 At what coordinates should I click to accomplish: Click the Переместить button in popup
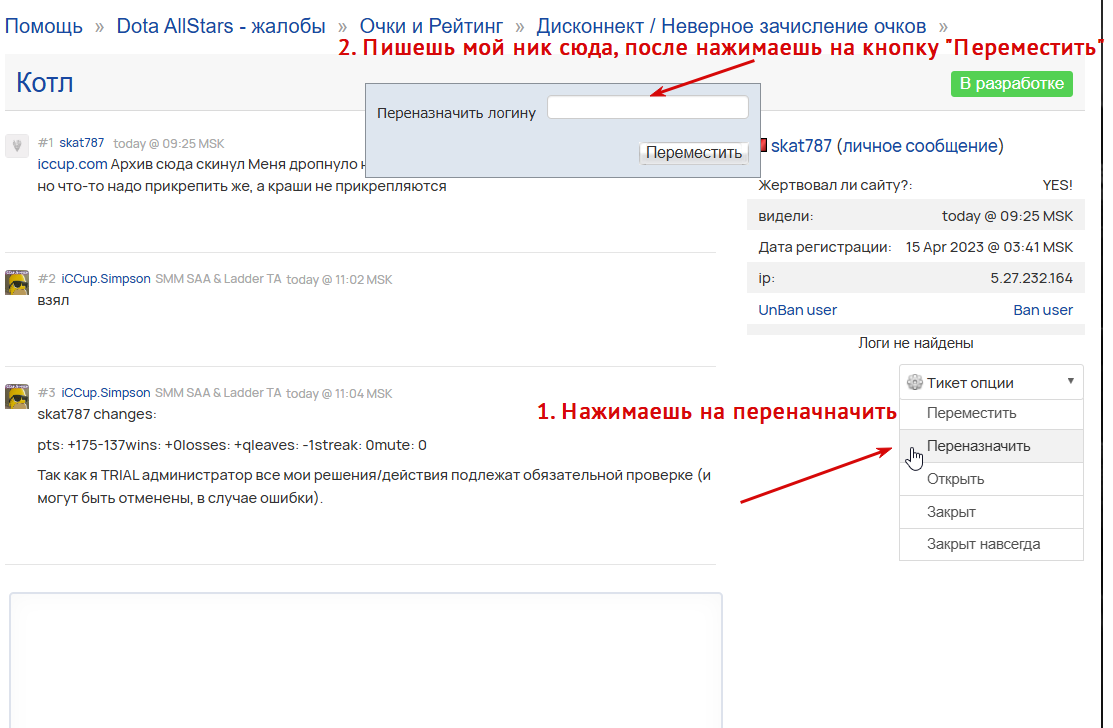click(x=693, y=153)
